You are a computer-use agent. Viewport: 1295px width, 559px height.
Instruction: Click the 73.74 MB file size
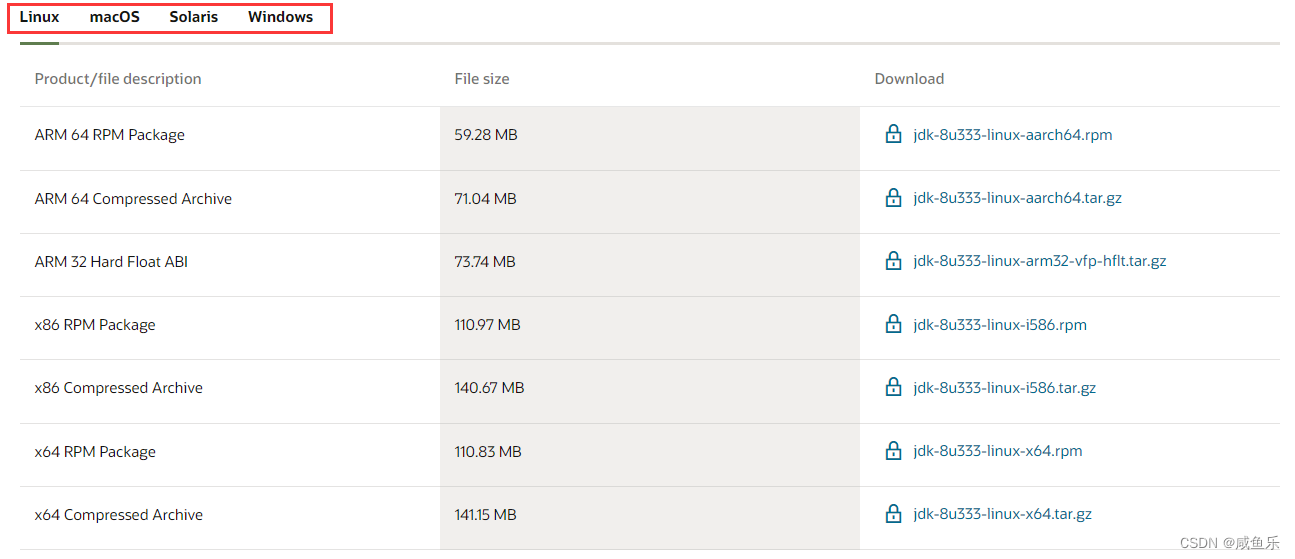click(x=485, y=261)
